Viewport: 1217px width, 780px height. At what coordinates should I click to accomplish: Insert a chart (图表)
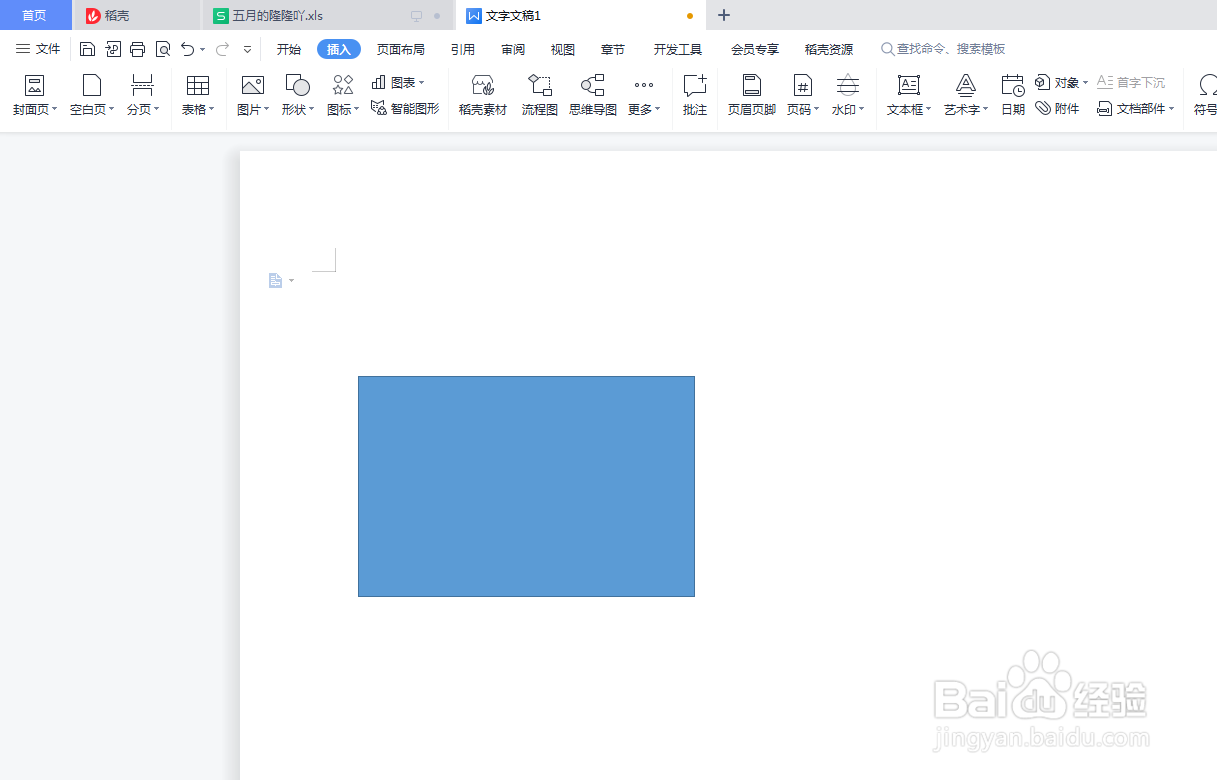click(x=397, y=82)
